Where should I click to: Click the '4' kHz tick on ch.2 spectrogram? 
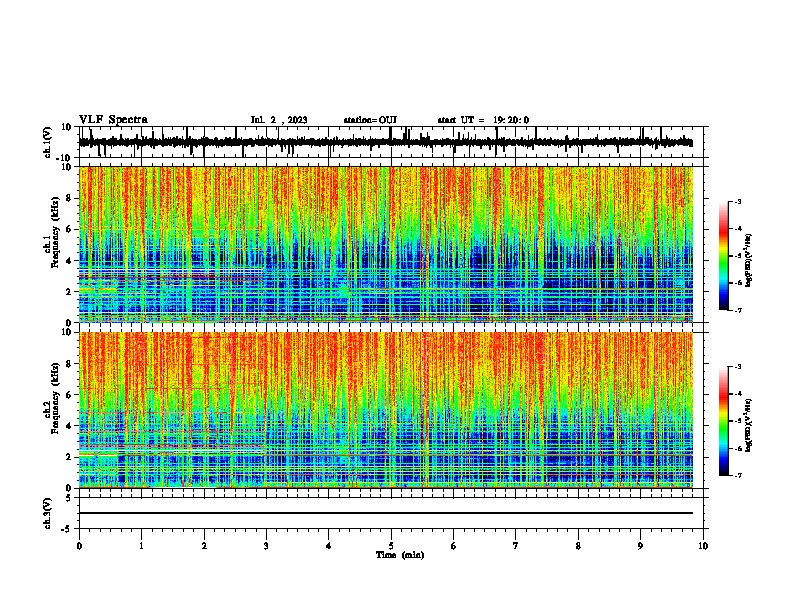pos(70,426)
